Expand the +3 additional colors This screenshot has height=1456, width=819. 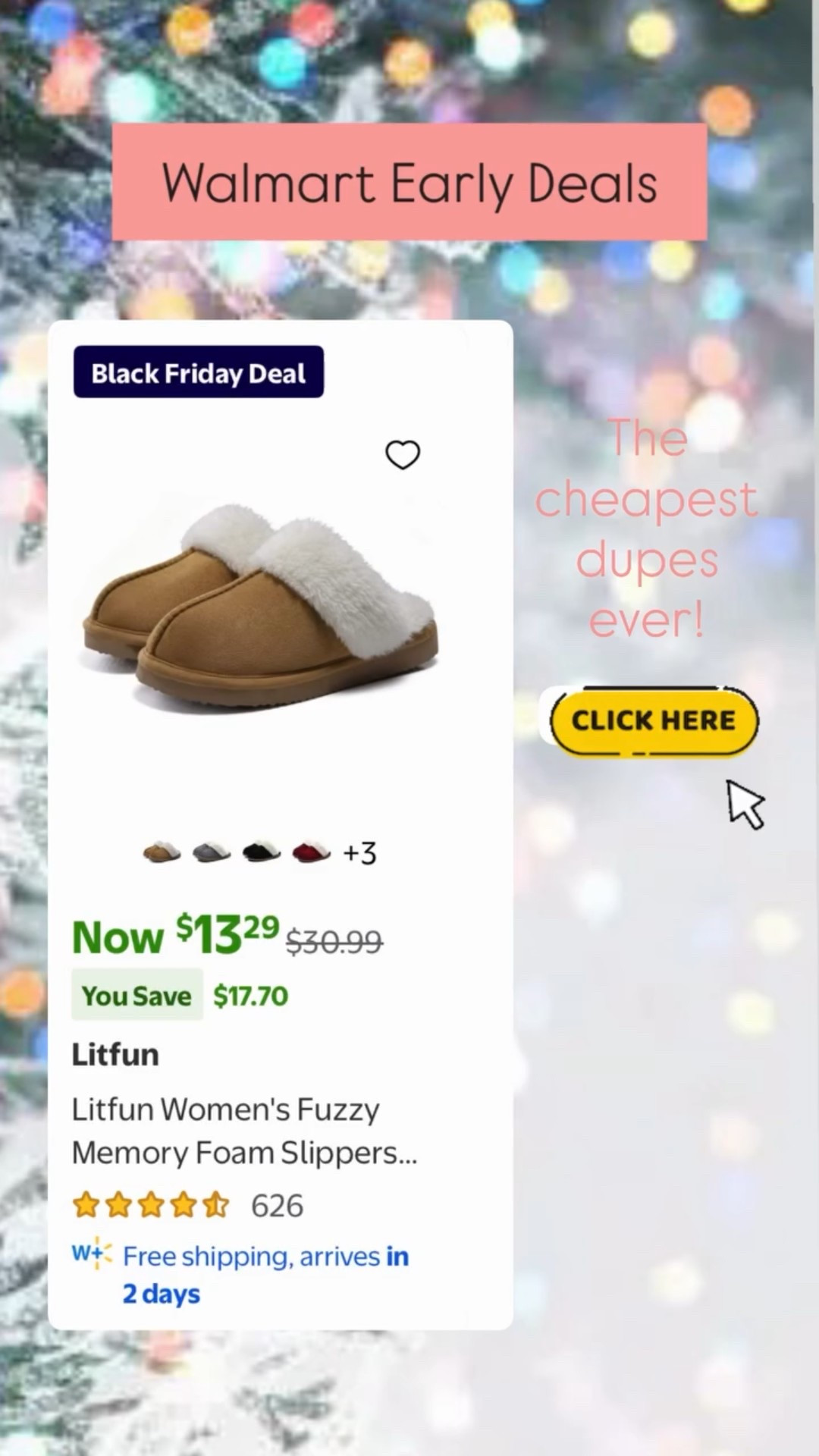[359, 852]
